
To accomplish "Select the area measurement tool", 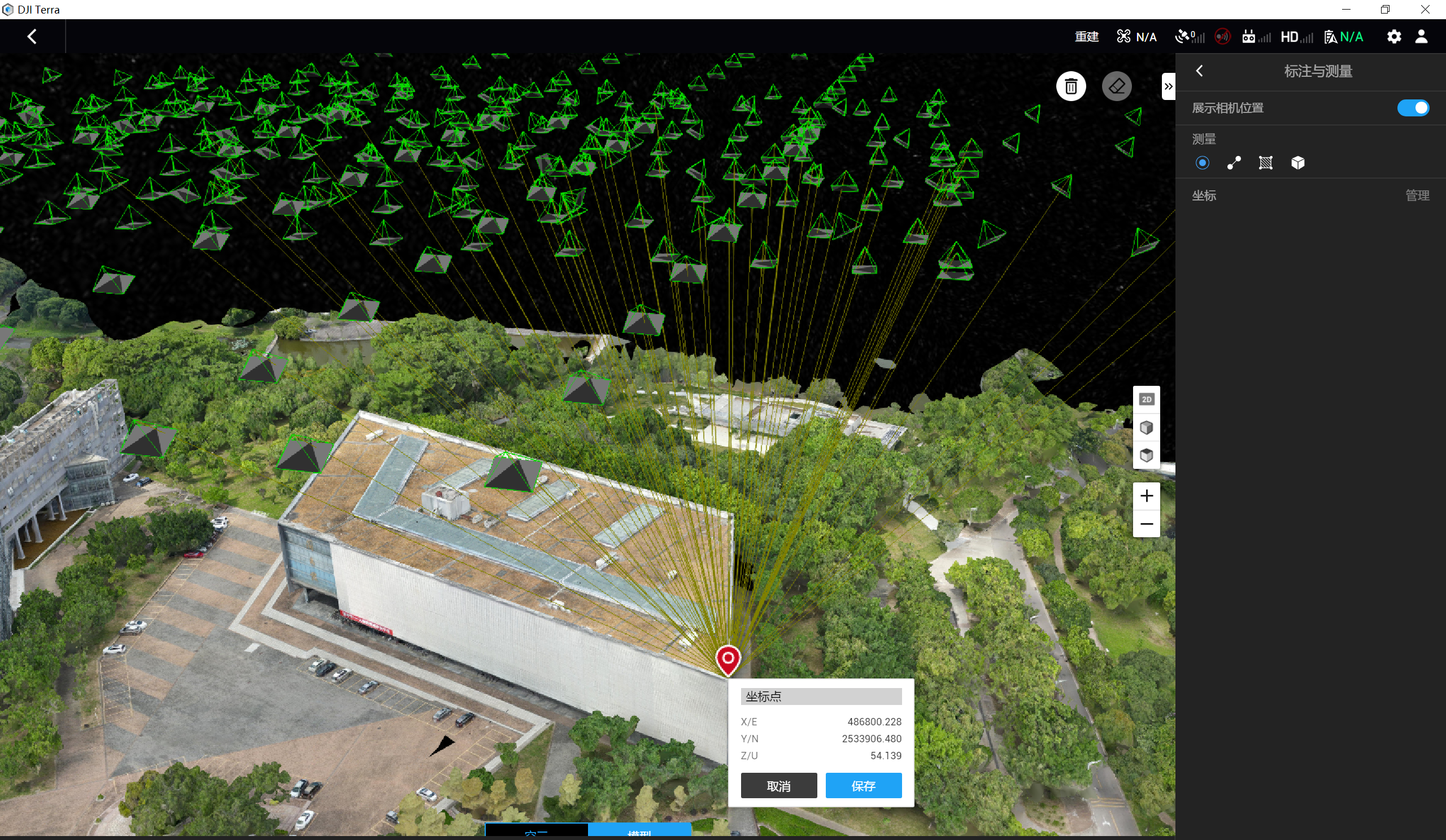I will [x=1265, y=163].
